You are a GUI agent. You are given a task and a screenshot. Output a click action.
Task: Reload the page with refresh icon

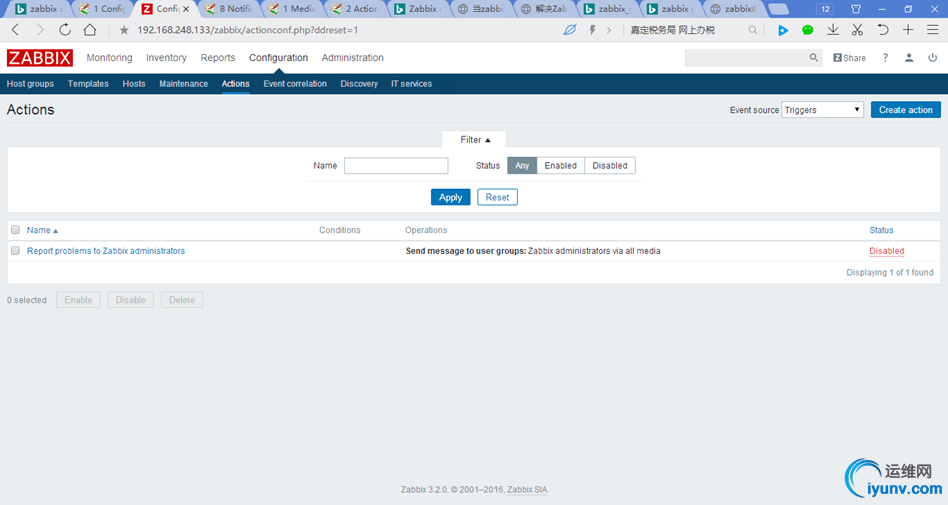(65, 30)
